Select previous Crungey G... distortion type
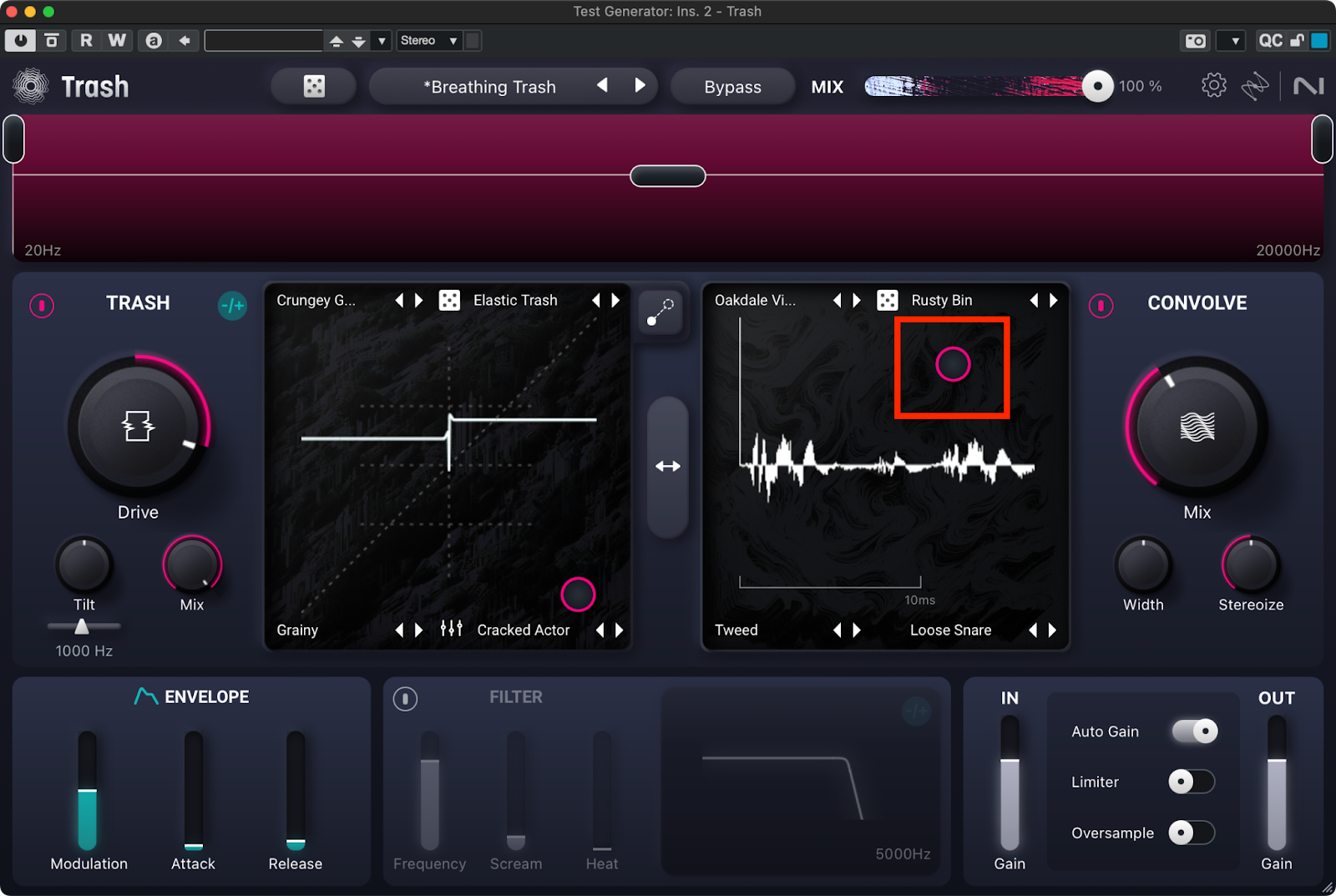 pyautogui.click(x=399, y=300)
